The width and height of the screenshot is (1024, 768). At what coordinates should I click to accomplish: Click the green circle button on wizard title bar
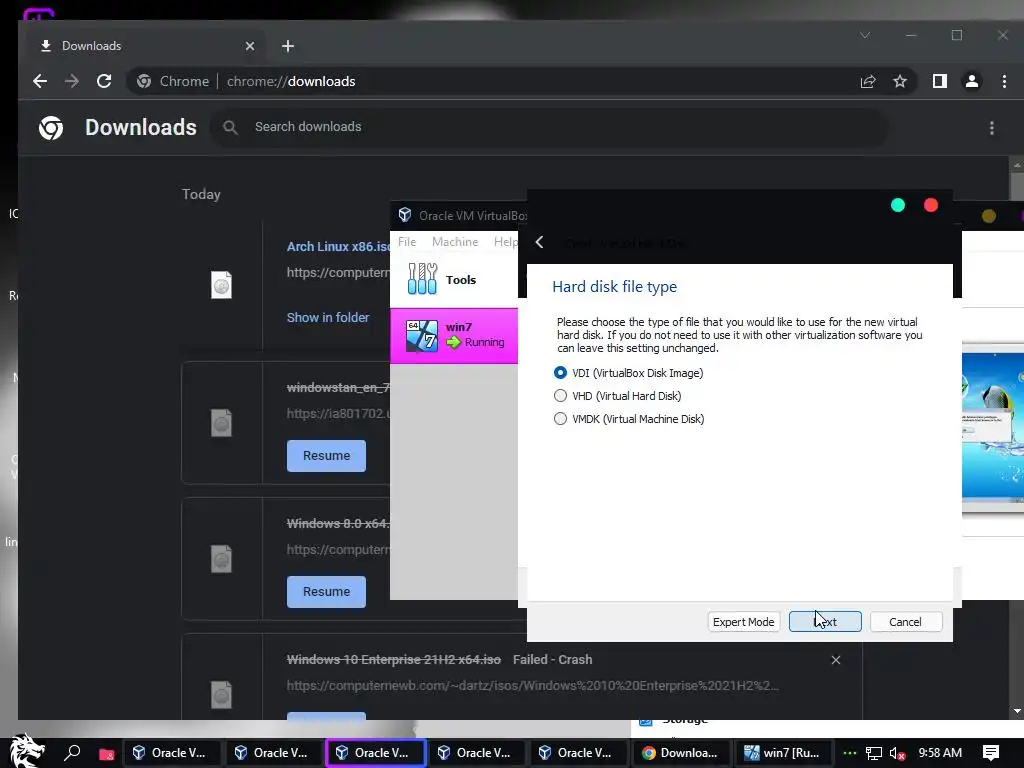click(898, 205)
